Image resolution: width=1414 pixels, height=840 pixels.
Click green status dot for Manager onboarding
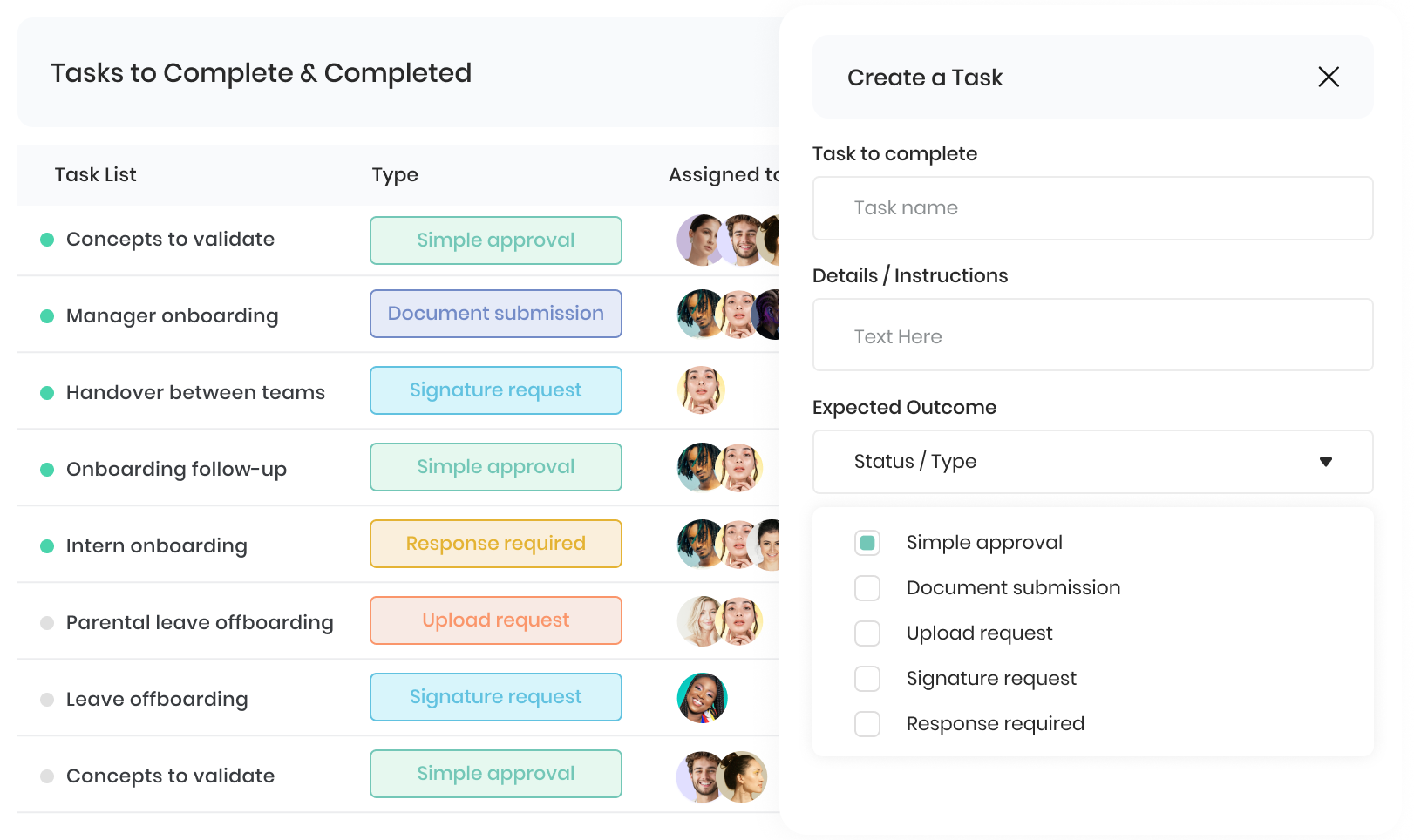point(47,316)
